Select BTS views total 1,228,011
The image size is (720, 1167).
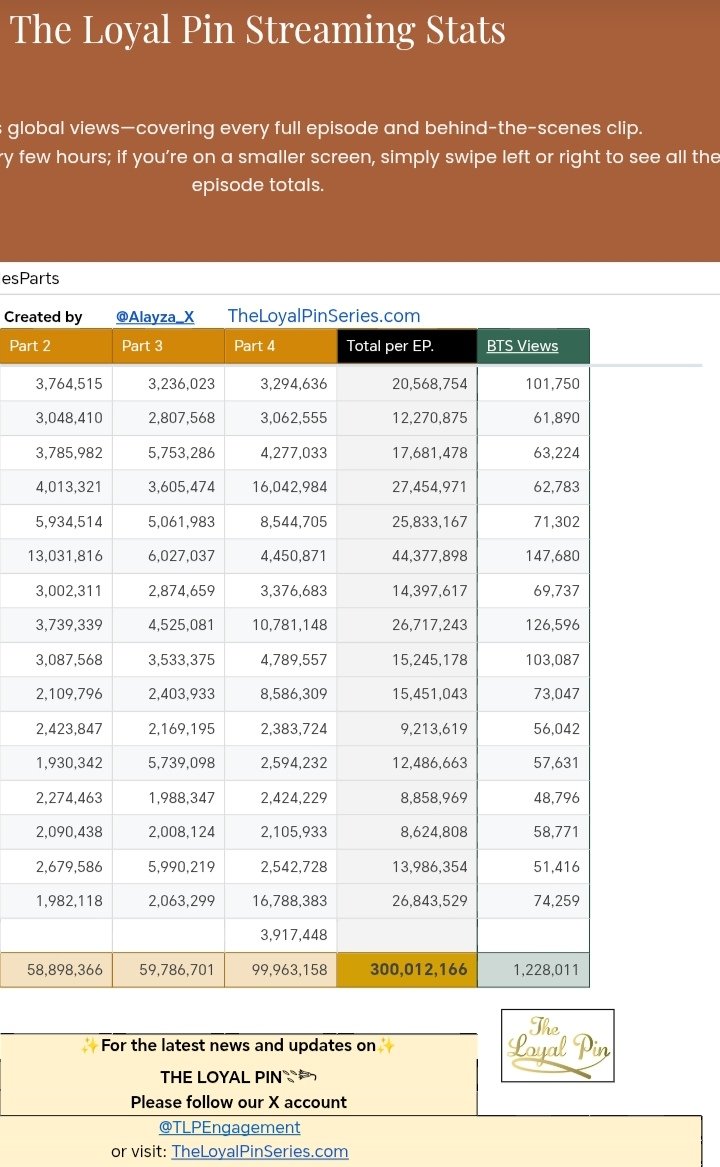(534, 969)
